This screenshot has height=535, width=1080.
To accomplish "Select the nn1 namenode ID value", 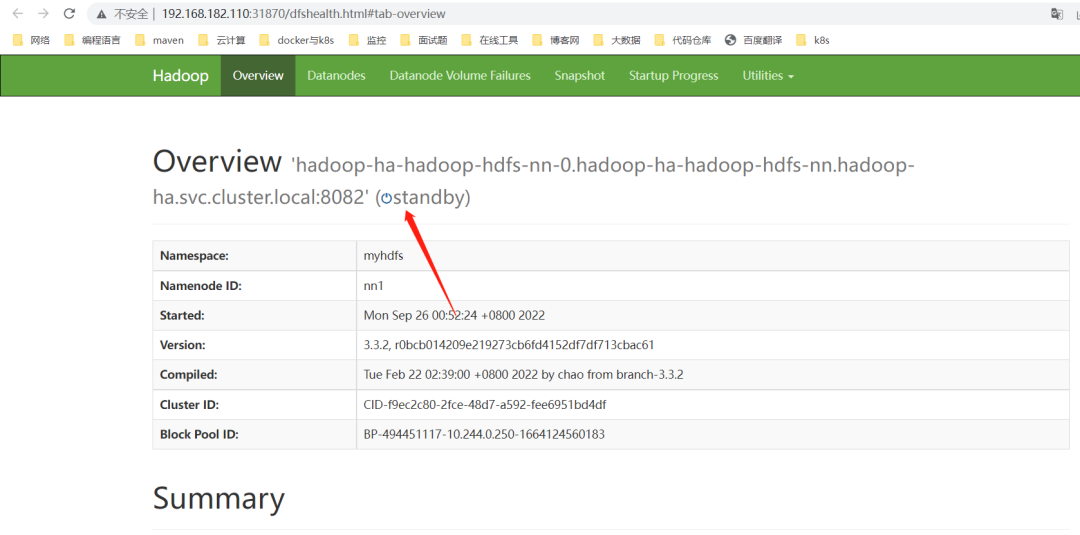I will click(373, 286).
